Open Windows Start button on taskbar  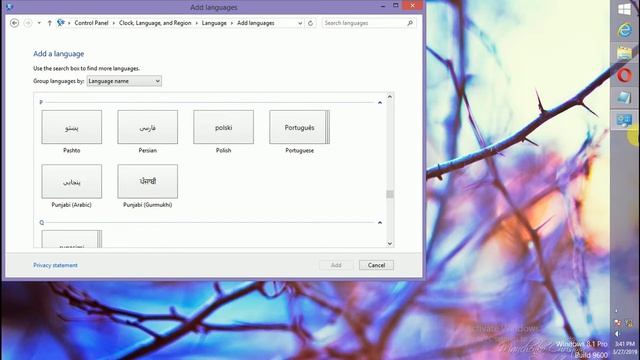624,9
